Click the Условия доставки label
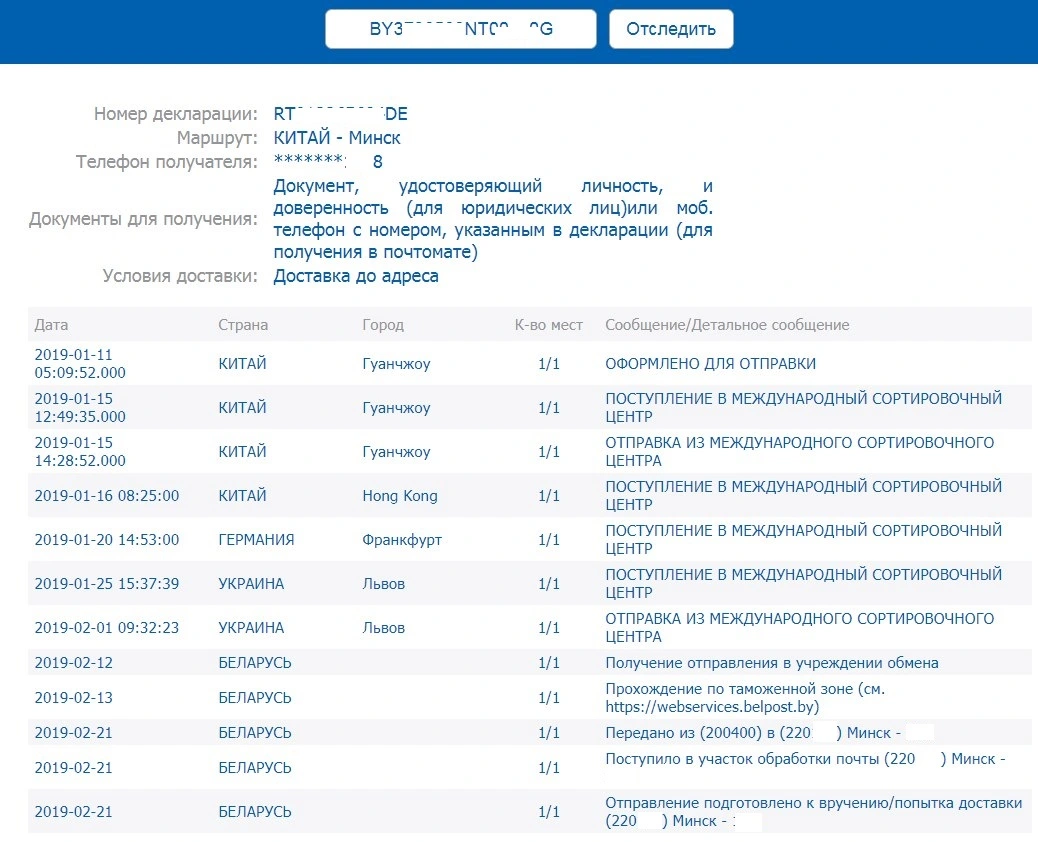 click(x=180, y=276)
